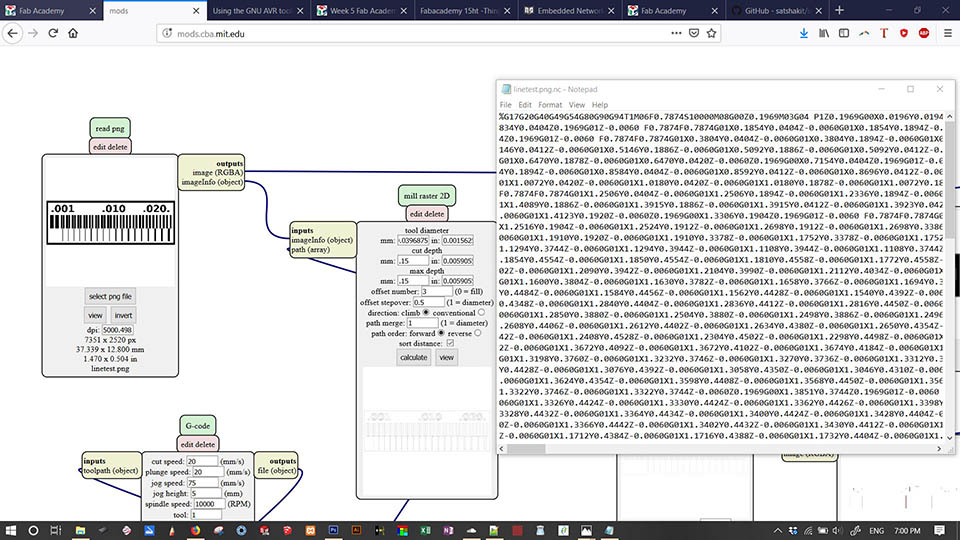
Task: Bookmark this page with the star
Action: (711, 33)
